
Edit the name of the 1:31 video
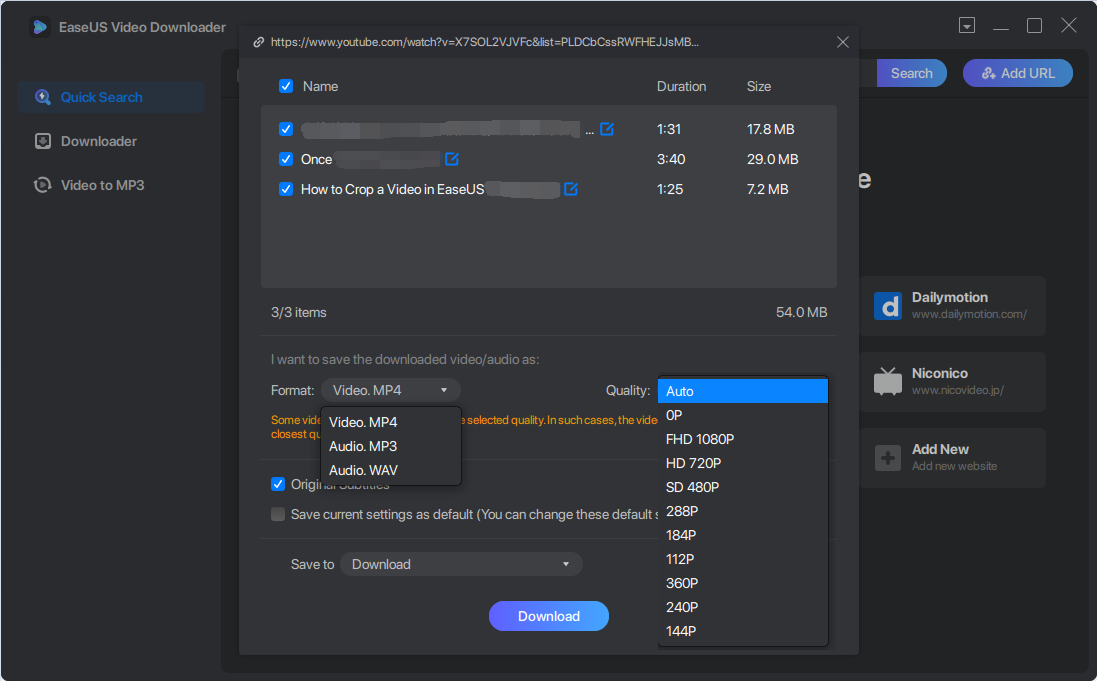(607, 129)
